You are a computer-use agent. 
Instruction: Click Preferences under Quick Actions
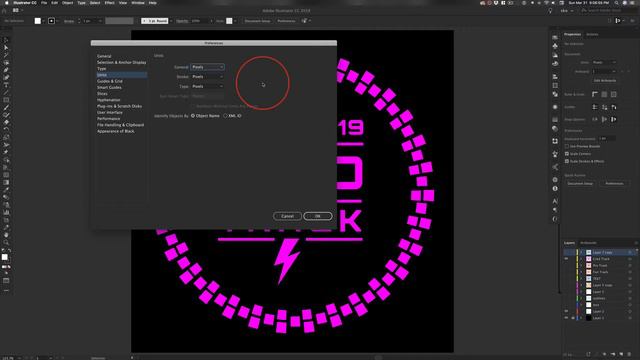614,184
